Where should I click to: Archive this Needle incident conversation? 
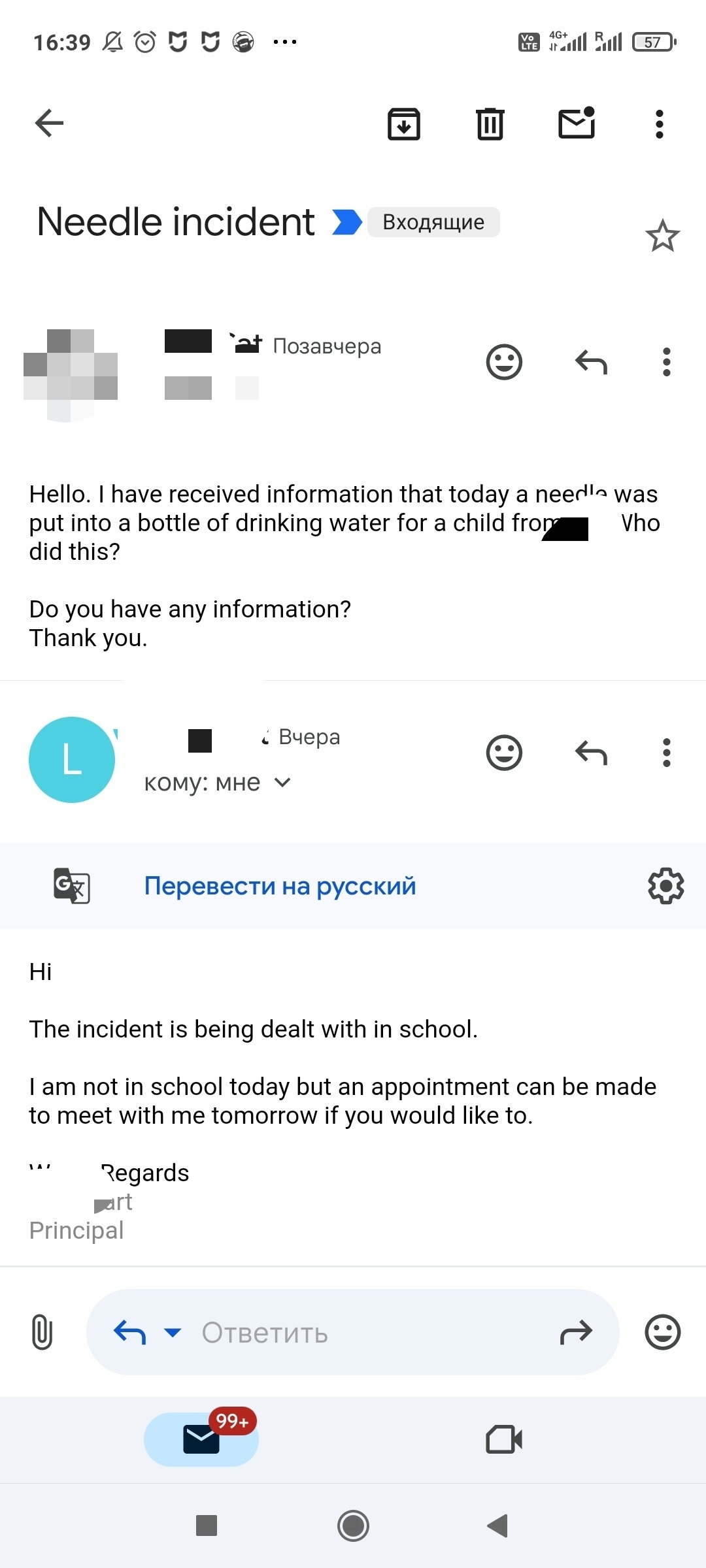click(403, 123)
